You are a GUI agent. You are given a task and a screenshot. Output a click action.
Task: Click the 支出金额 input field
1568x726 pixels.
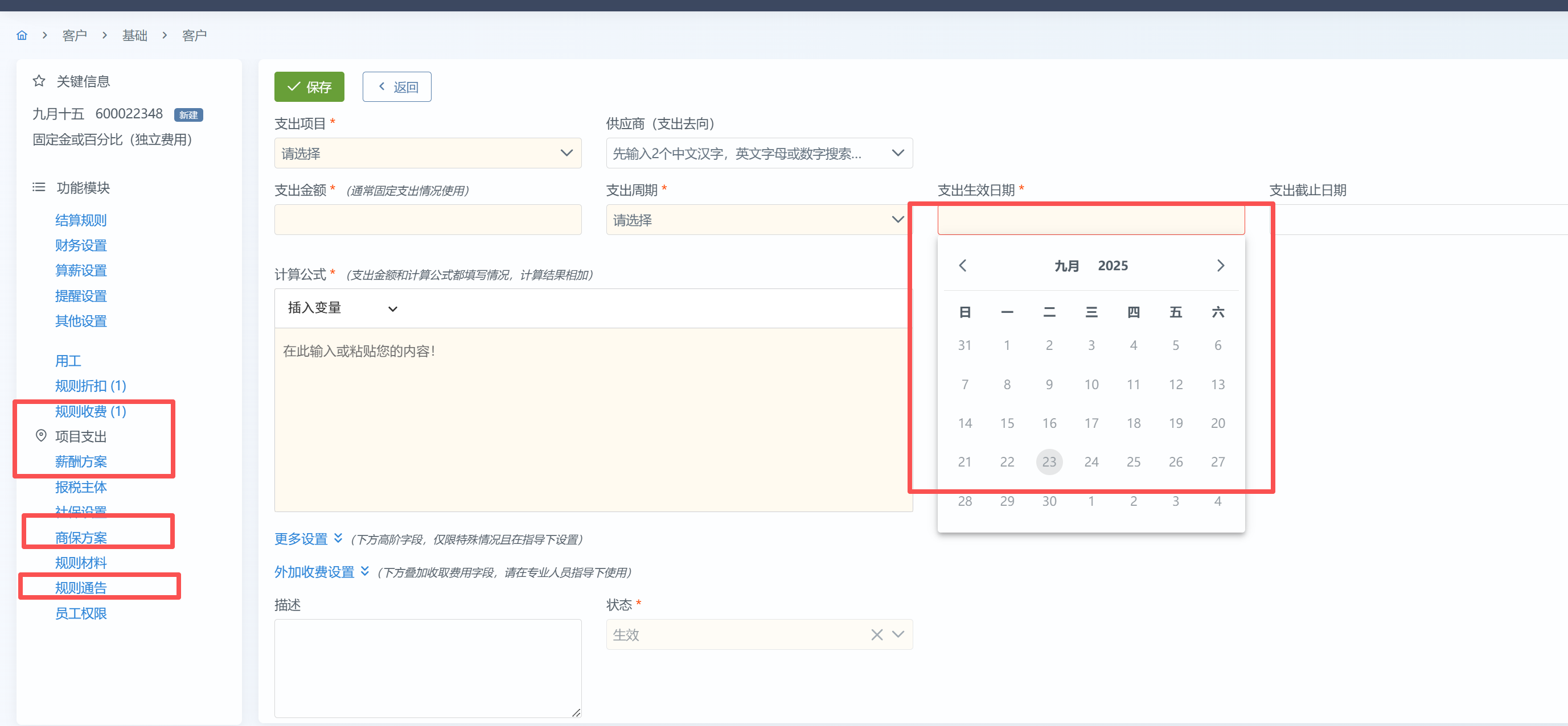pos(428,220)
